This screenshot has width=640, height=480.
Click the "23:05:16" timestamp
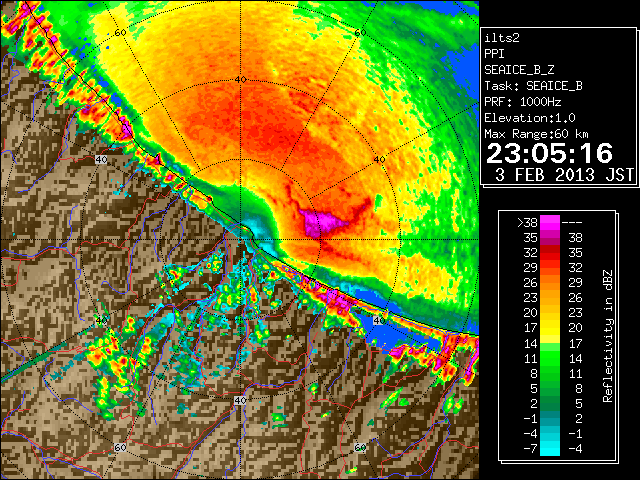[549, 153]
